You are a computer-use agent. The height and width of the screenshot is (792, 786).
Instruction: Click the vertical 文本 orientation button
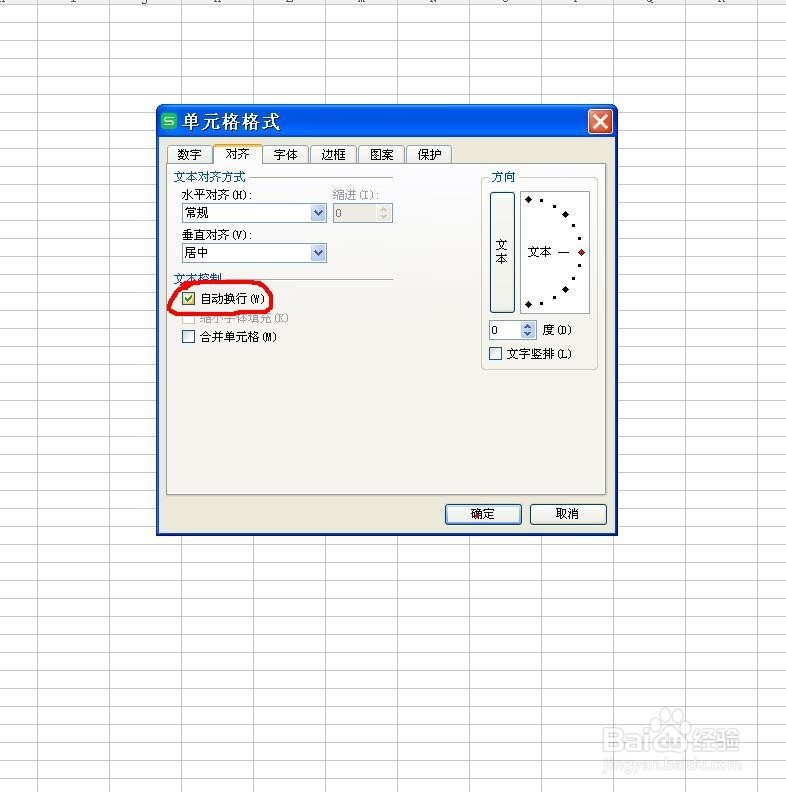(502, 252)
